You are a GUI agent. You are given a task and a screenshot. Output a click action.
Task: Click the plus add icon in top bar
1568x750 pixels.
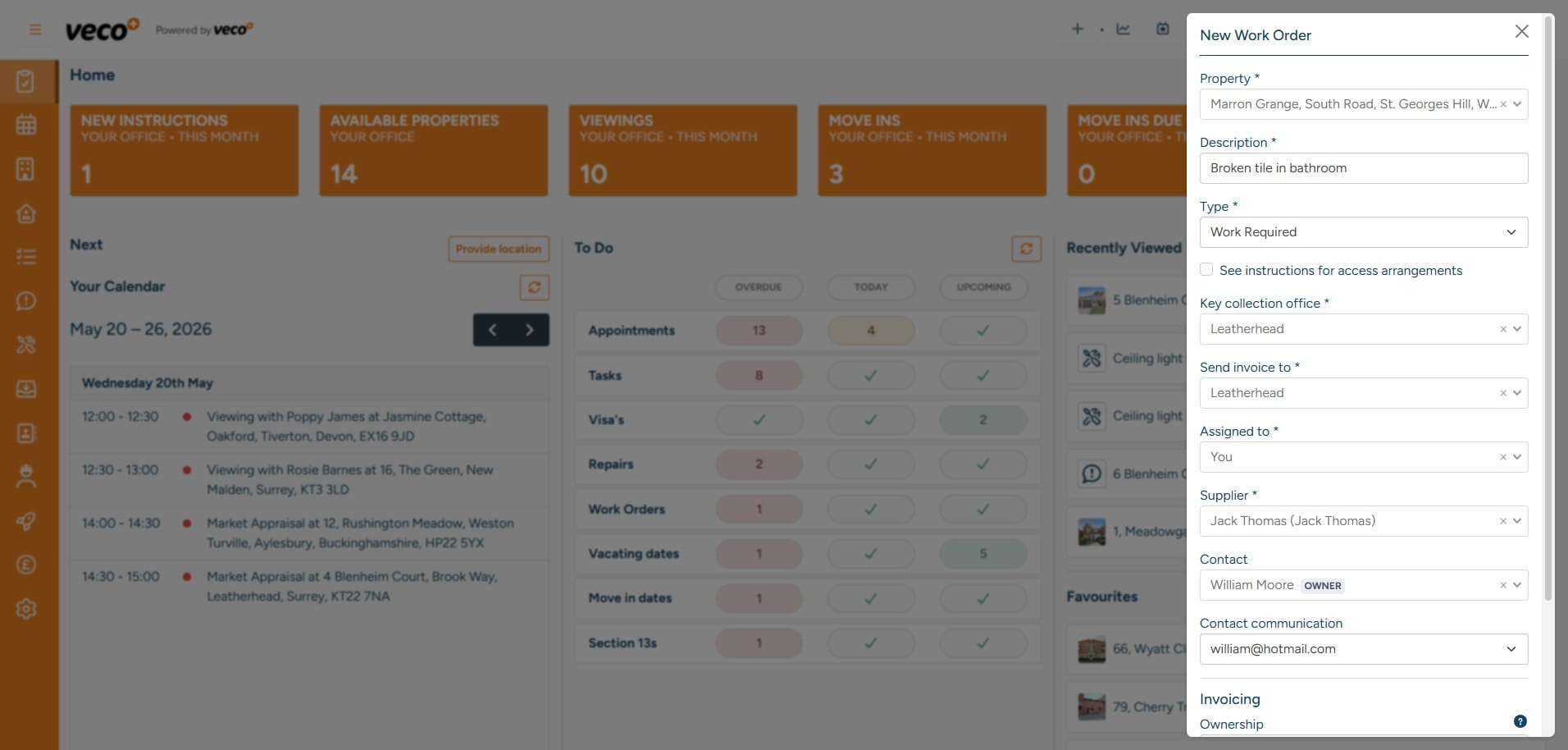click(1077, 29)
